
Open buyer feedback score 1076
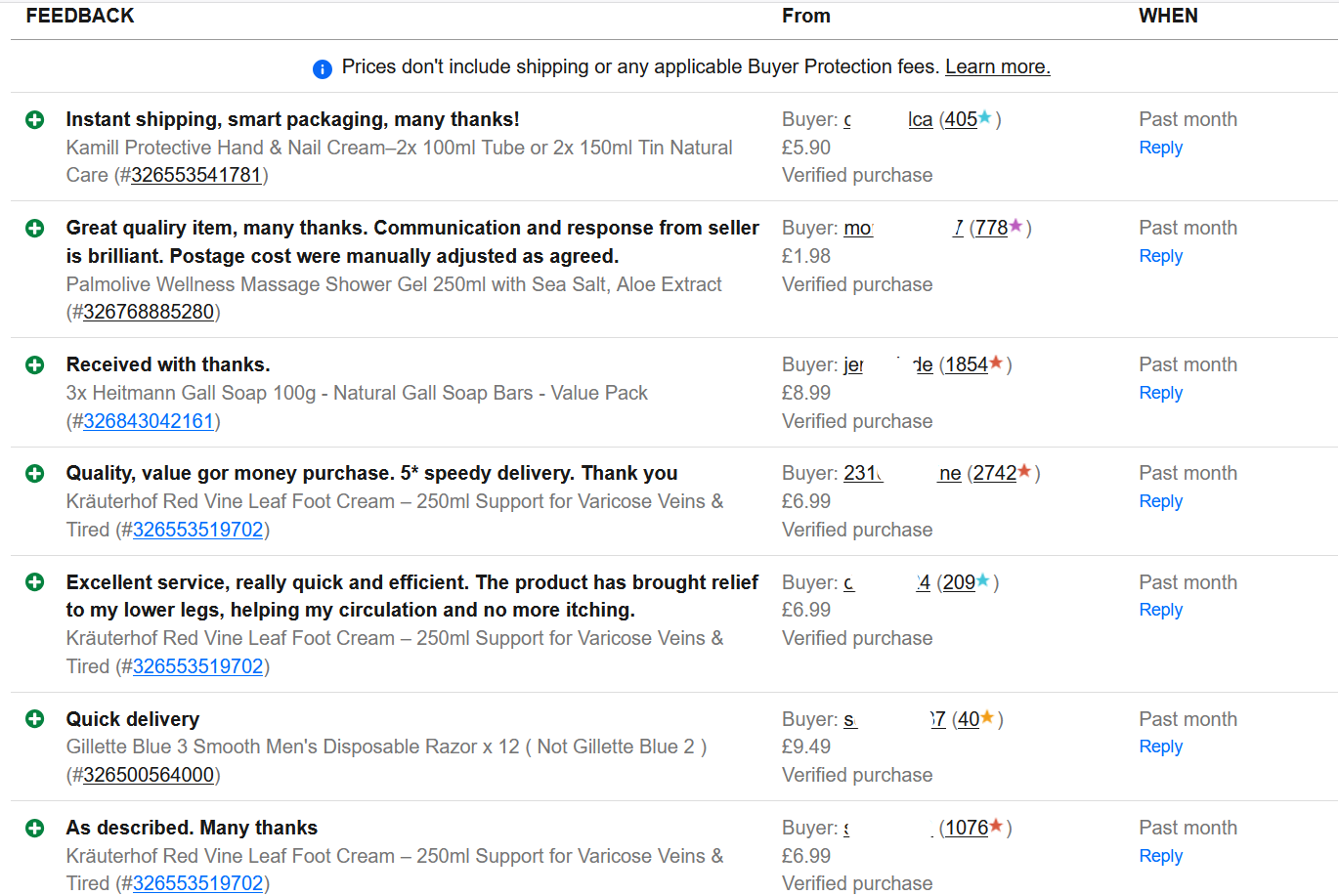(967, 829)
